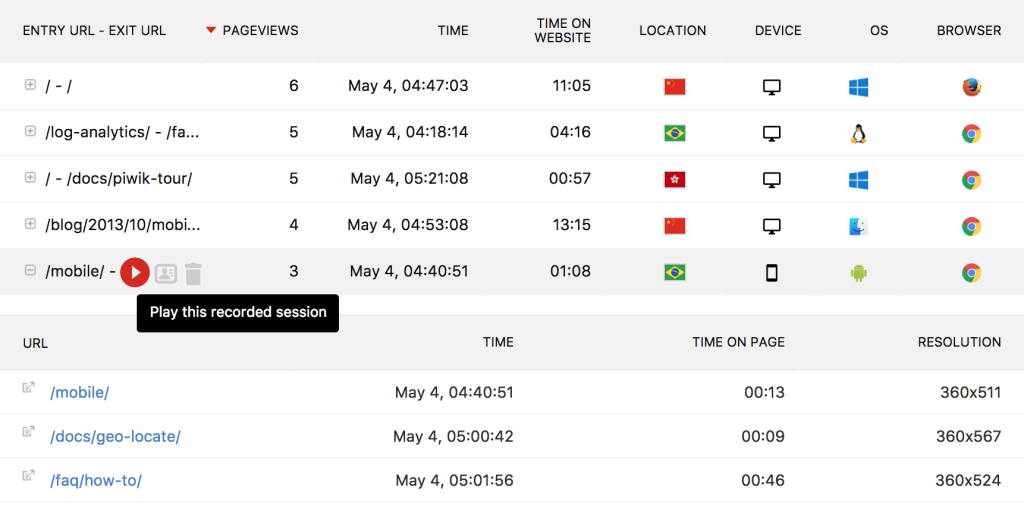1024x506 pixels.
Task: Sort by the Pageviews column header
Action: point(259,30)
